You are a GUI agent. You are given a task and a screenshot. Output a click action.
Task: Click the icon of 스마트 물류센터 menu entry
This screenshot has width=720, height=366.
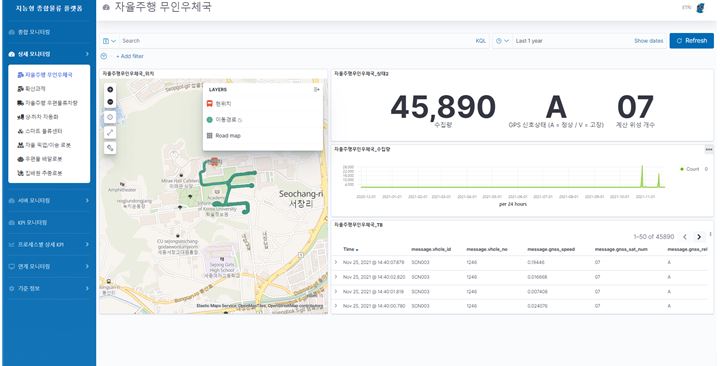point(20,131)
